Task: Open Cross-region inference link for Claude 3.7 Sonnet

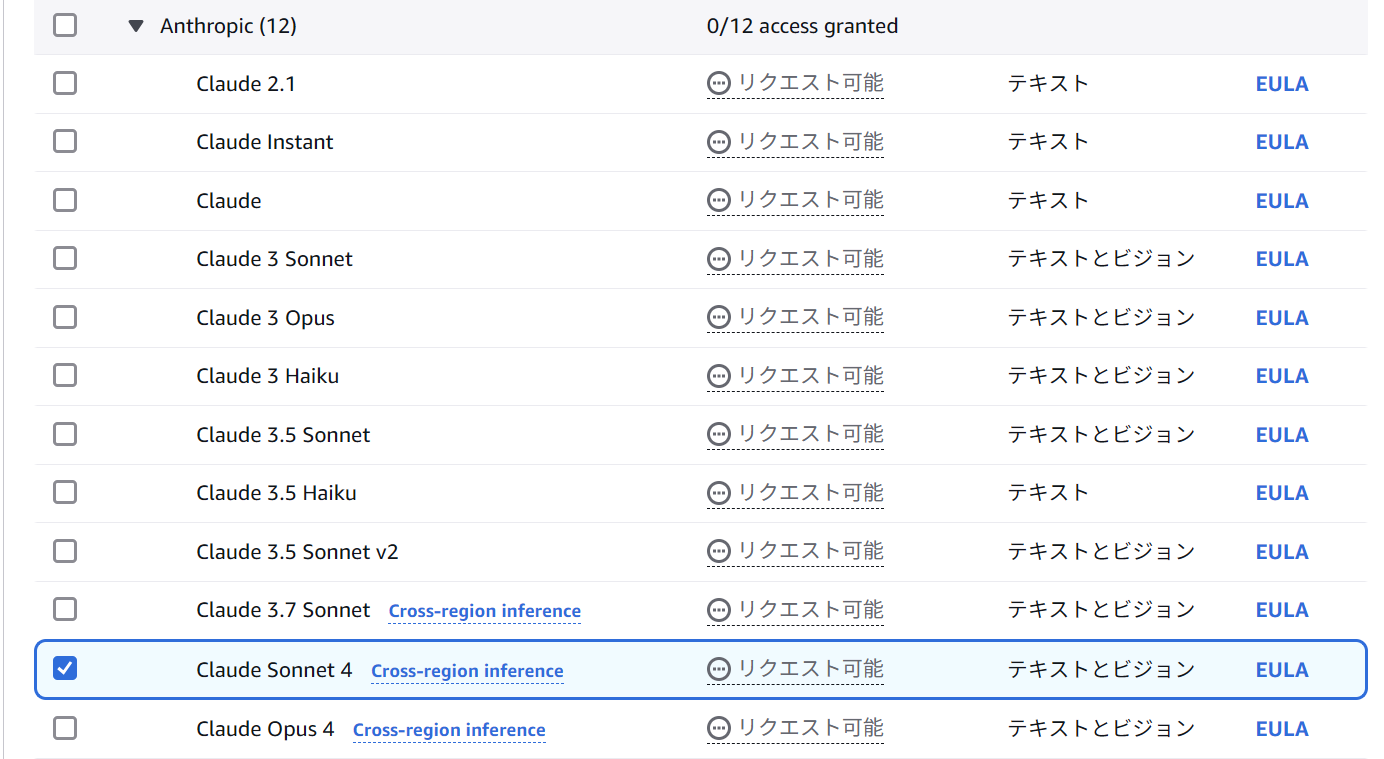Action: [484, 611]
